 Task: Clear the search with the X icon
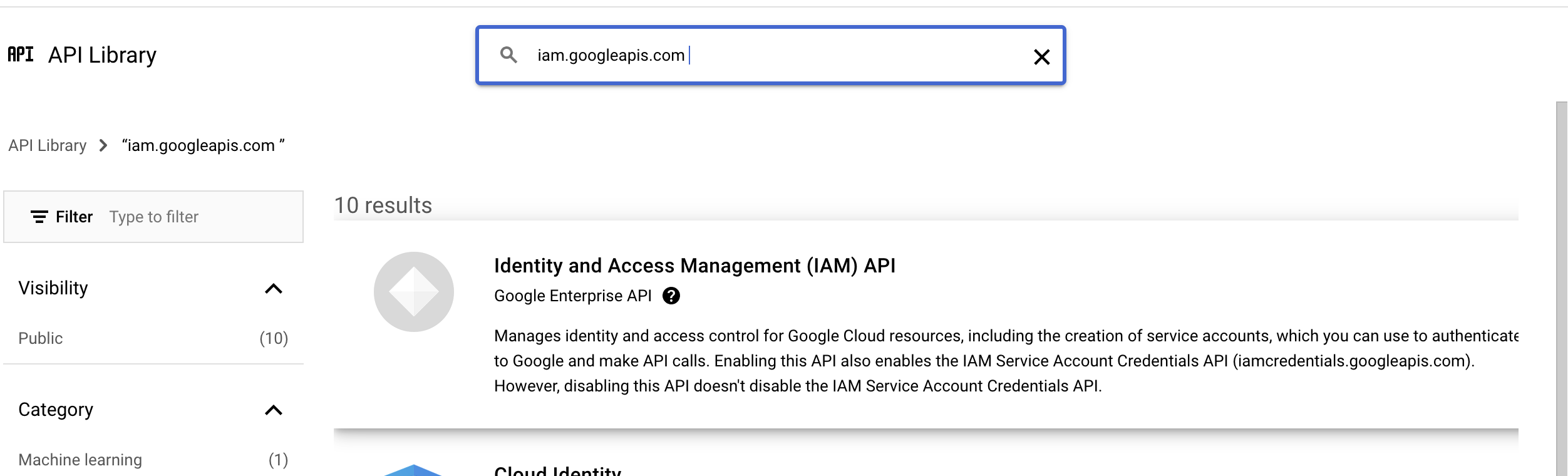1041,57
